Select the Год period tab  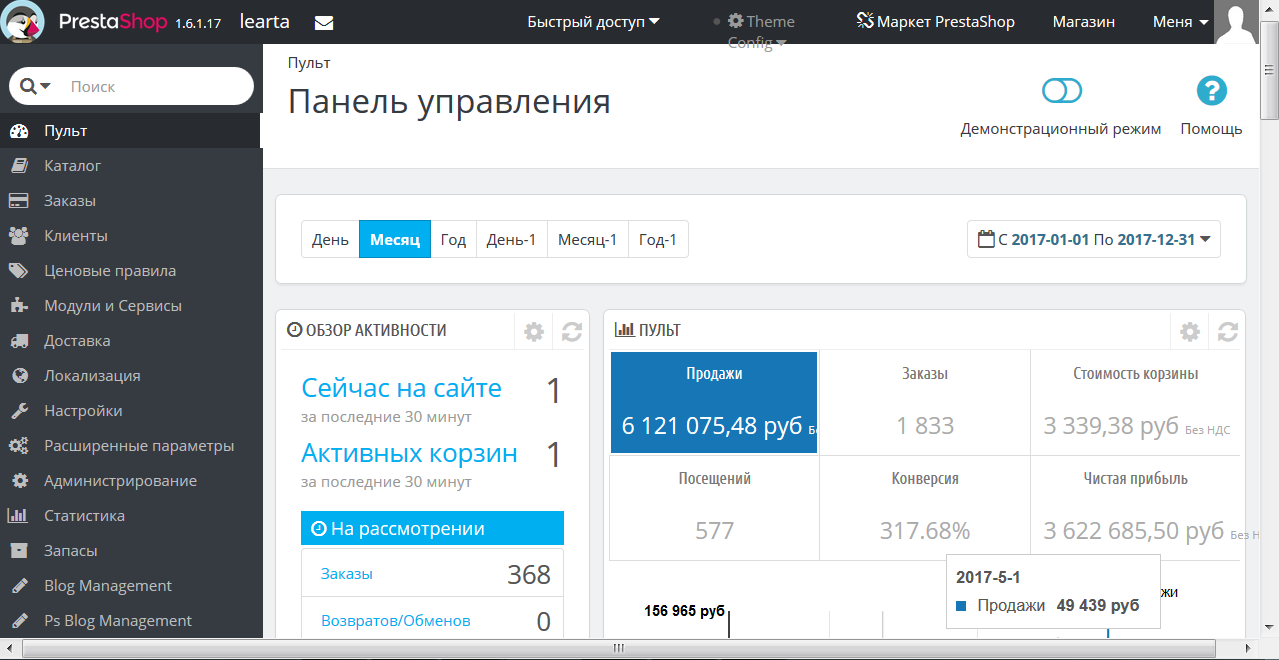453,239
